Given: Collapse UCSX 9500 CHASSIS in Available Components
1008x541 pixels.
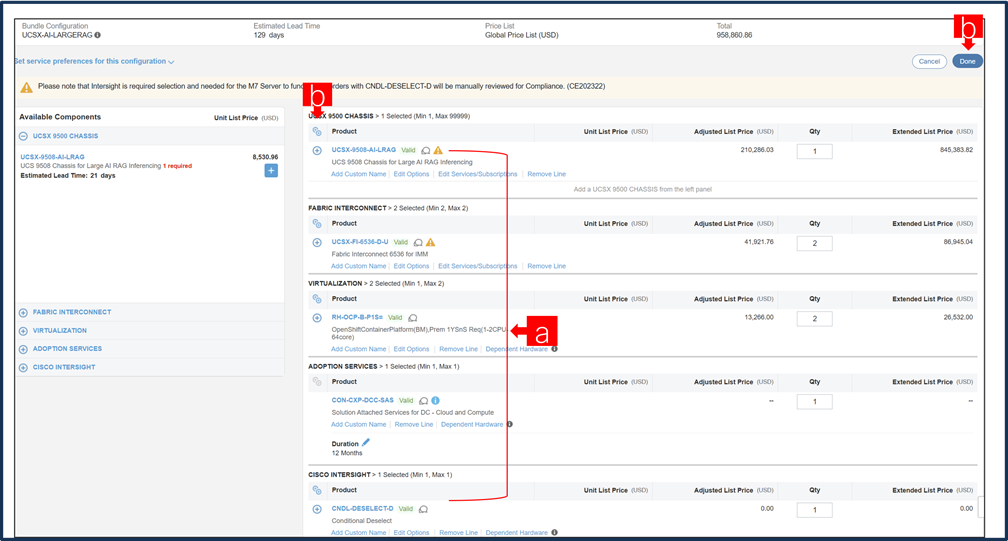Looking at the screenshot, I should coord(23,136).
